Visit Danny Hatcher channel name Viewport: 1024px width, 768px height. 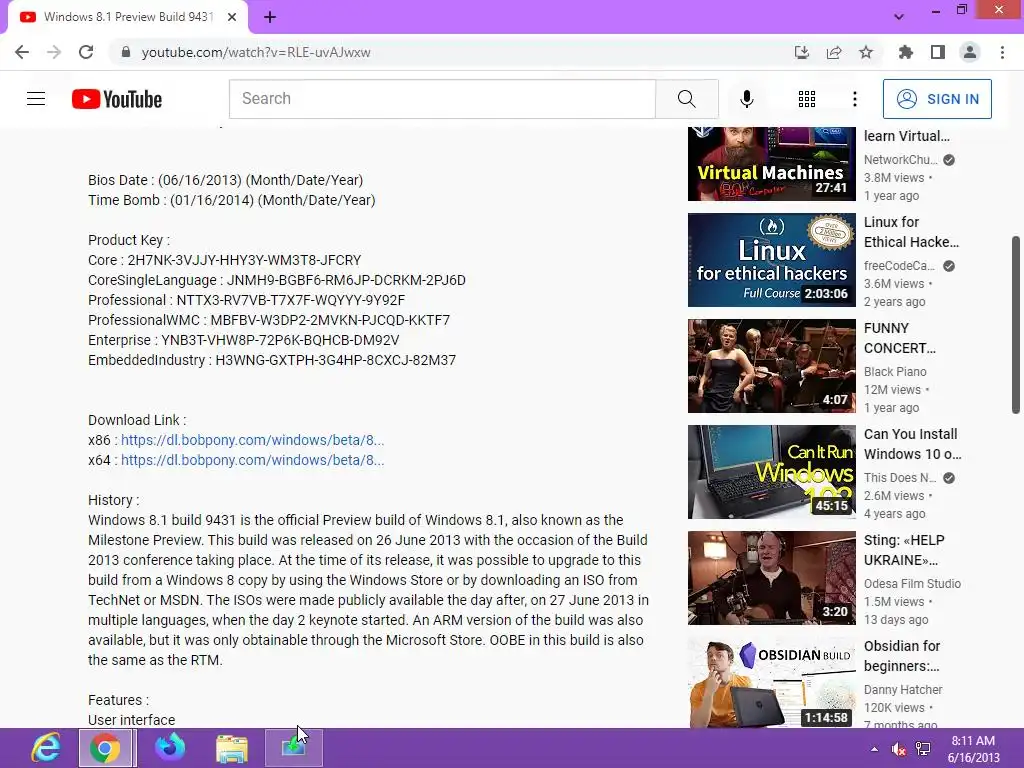903,690
